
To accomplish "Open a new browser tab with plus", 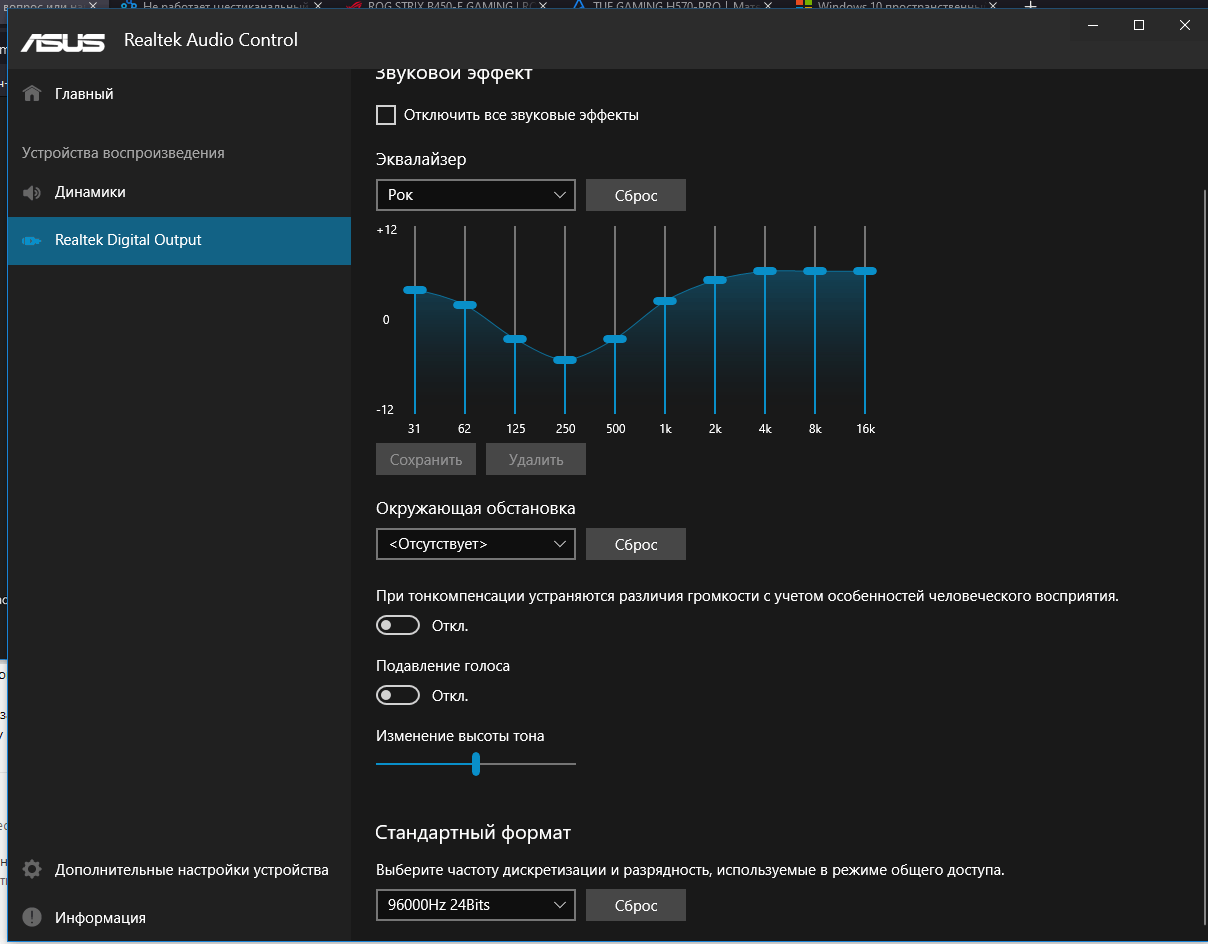I will click(1031, 5).
